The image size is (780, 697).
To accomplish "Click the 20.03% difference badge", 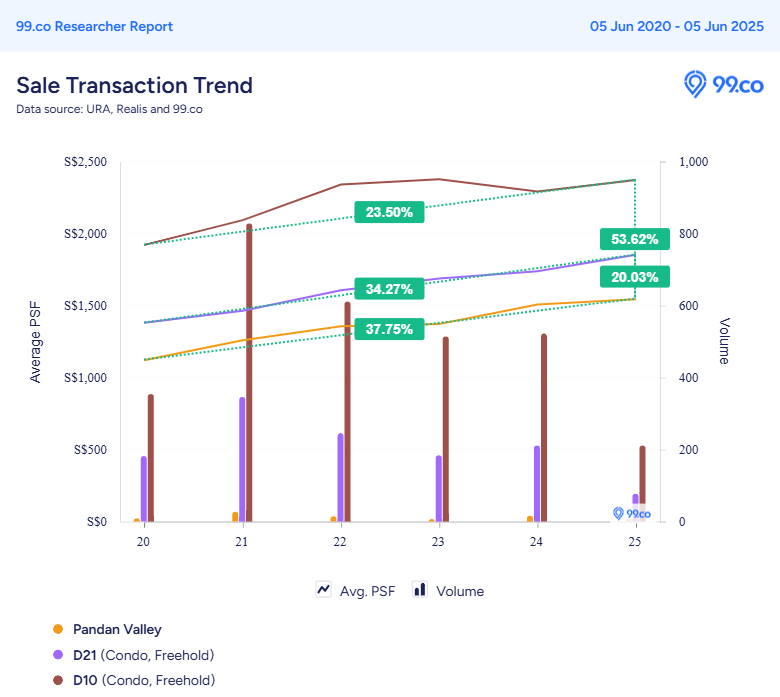I will coord(634,277).
